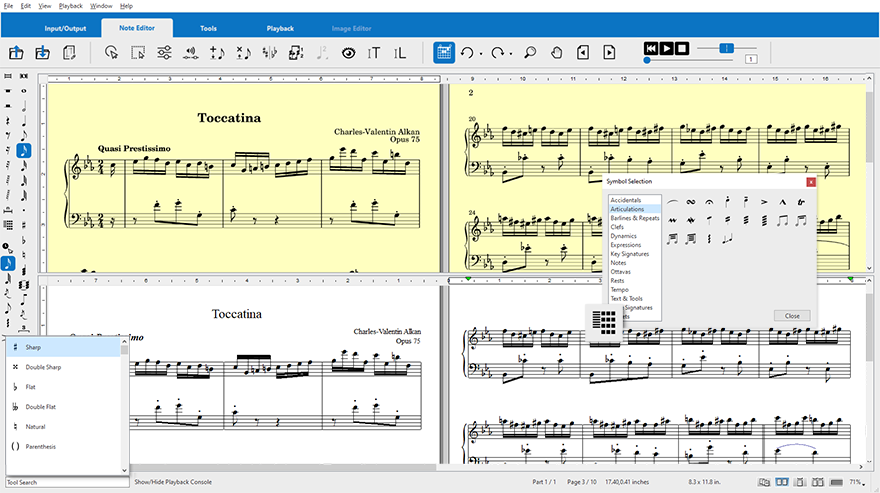Select Double Flat from the popup list
Viewport: 880px width, 493px height.
[x=63, y=407]
